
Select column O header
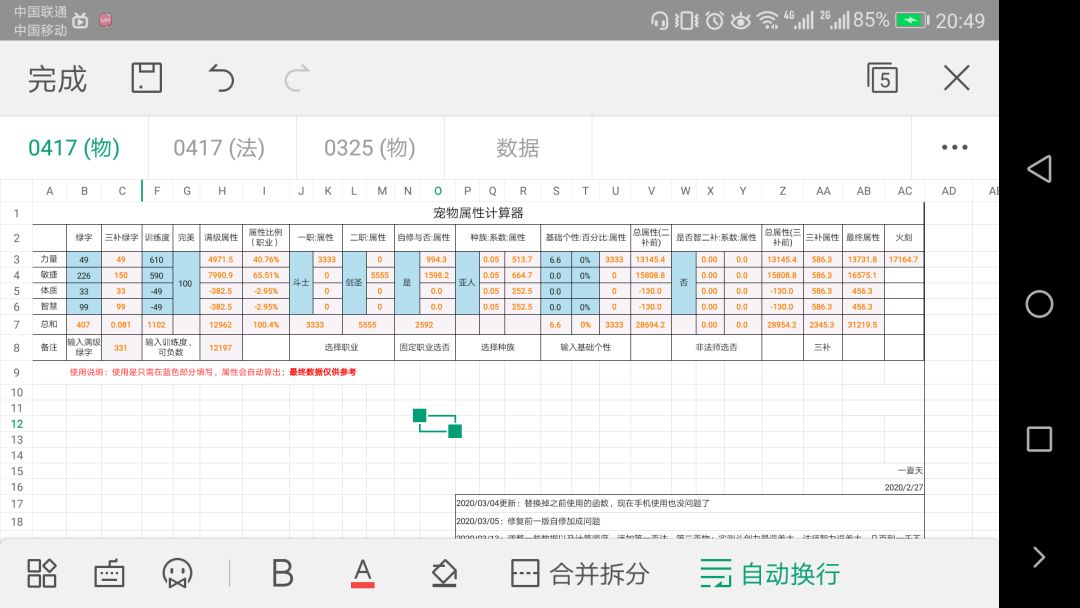[438, 191]
